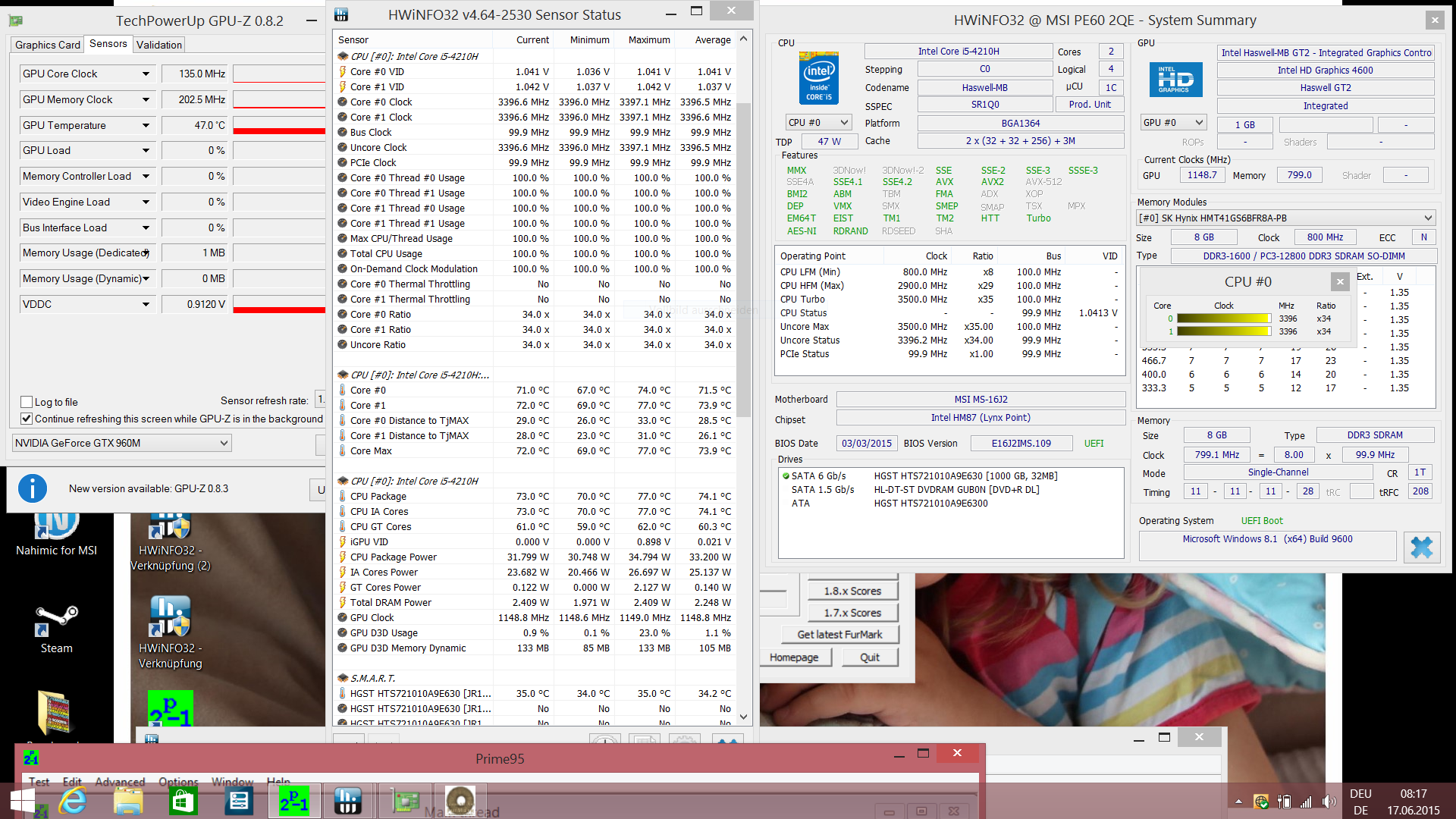Uncheck Continue refreshing in background checkbox

pyautogui.click(x=27, y=419)
